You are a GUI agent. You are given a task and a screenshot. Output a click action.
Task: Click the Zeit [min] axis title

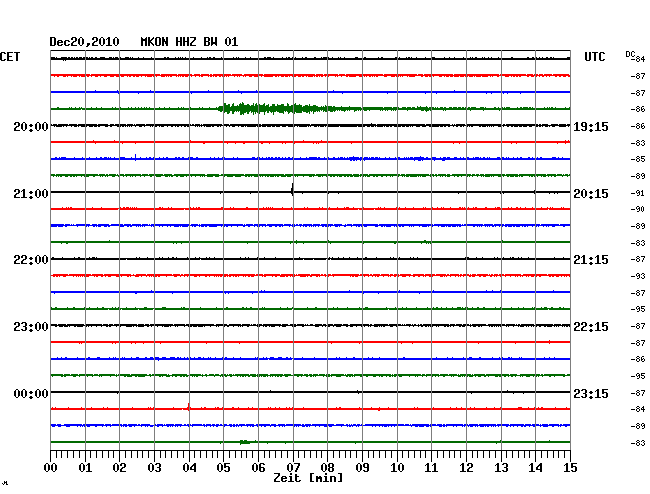point(308,478)
